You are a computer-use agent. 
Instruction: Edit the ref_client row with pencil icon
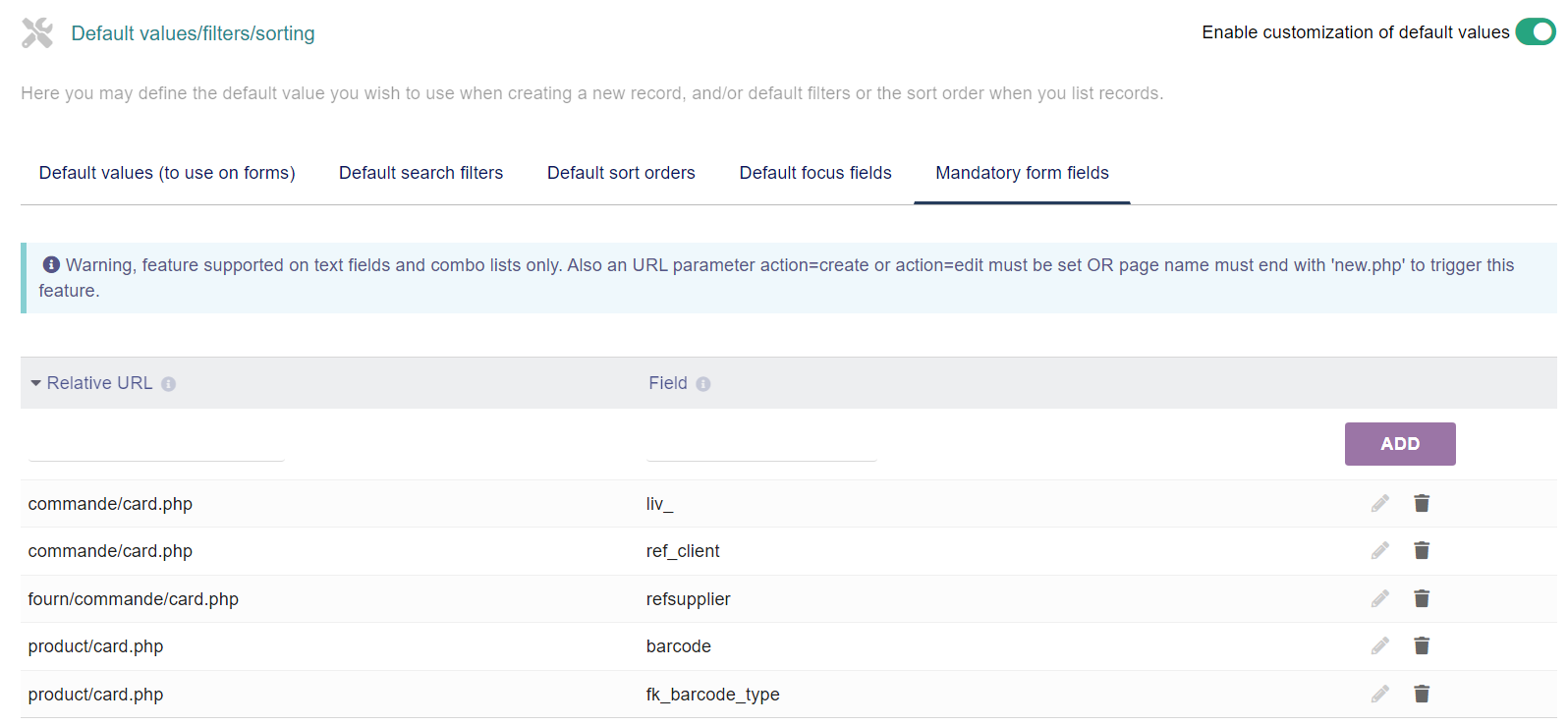1380,551
